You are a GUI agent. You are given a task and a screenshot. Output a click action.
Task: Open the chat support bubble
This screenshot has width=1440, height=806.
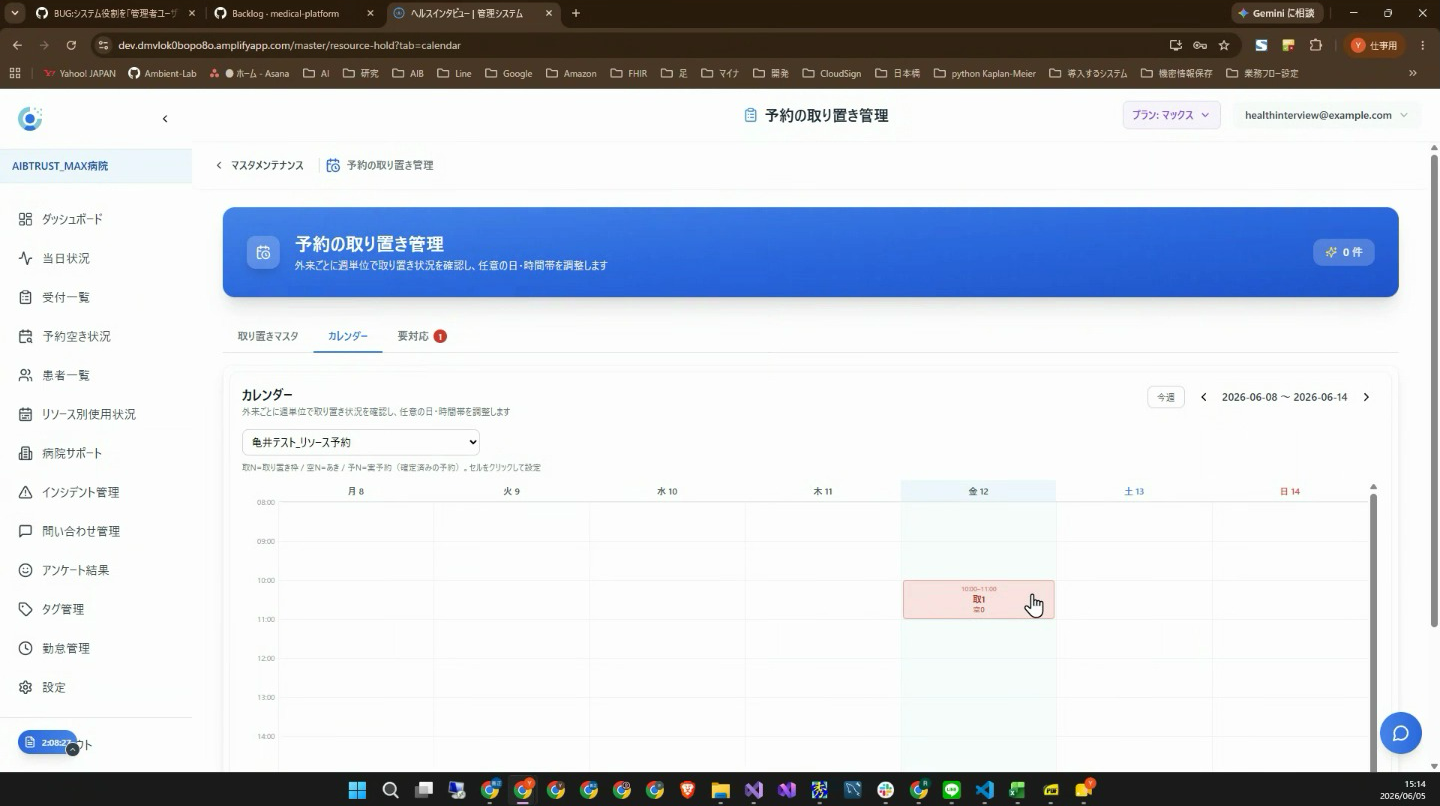(x=1400, y=734)
